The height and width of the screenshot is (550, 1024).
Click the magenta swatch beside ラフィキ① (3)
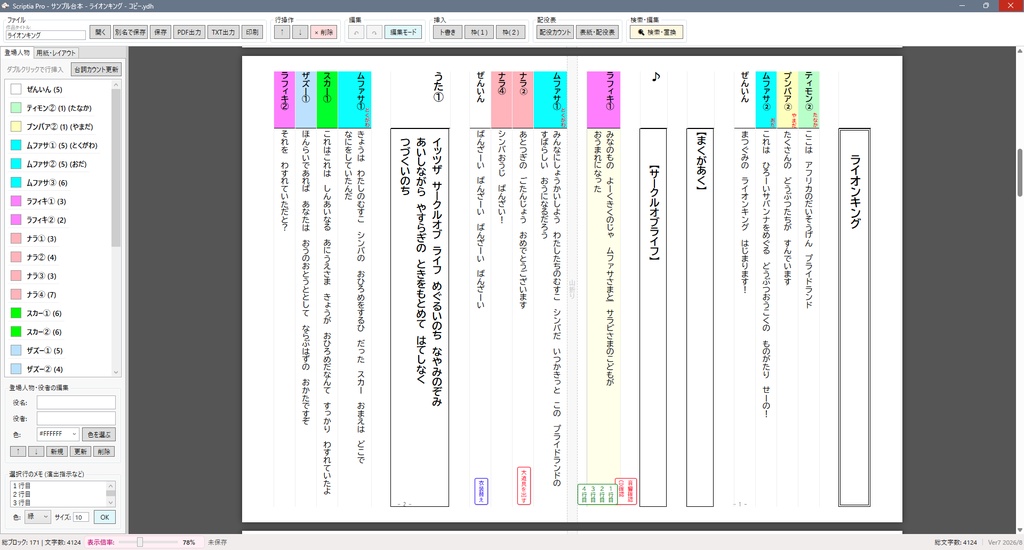click(x=16, y=201)
